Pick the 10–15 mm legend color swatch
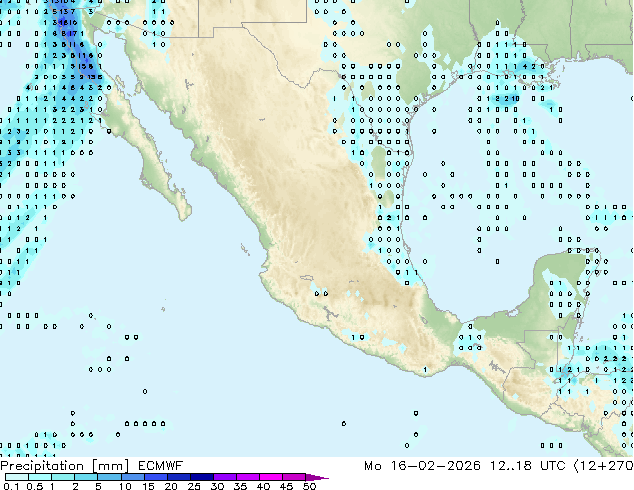Image resolution: width=634 pixels, height=490 pixels. pos(132,477)
